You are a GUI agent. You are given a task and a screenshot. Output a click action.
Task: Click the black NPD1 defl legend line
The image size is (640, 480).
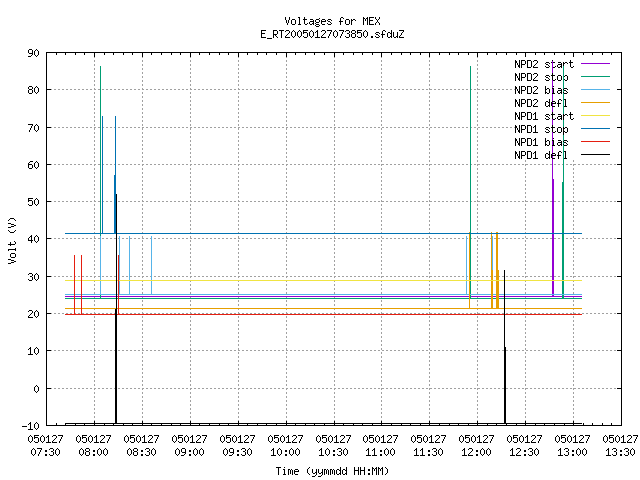tap(595, 155)
